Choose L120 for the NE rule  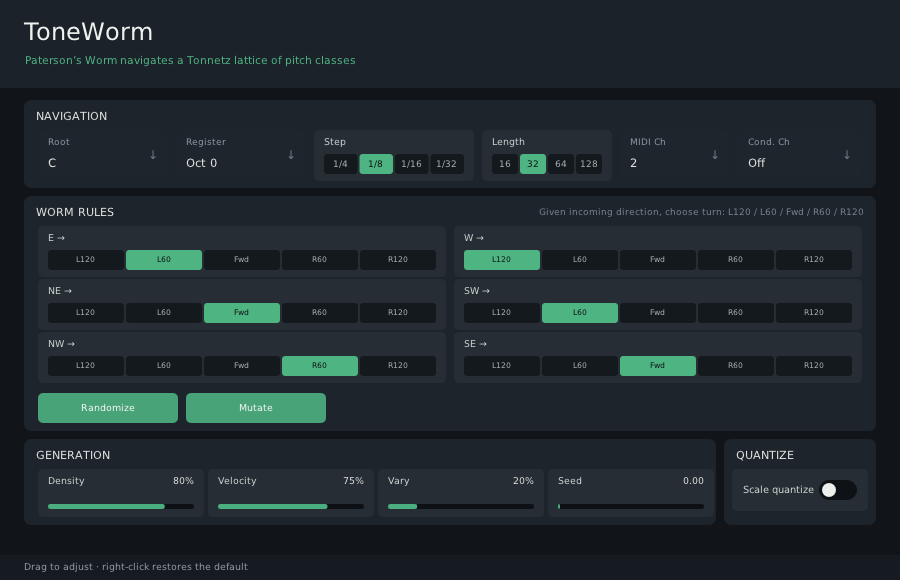click(86, 312)
